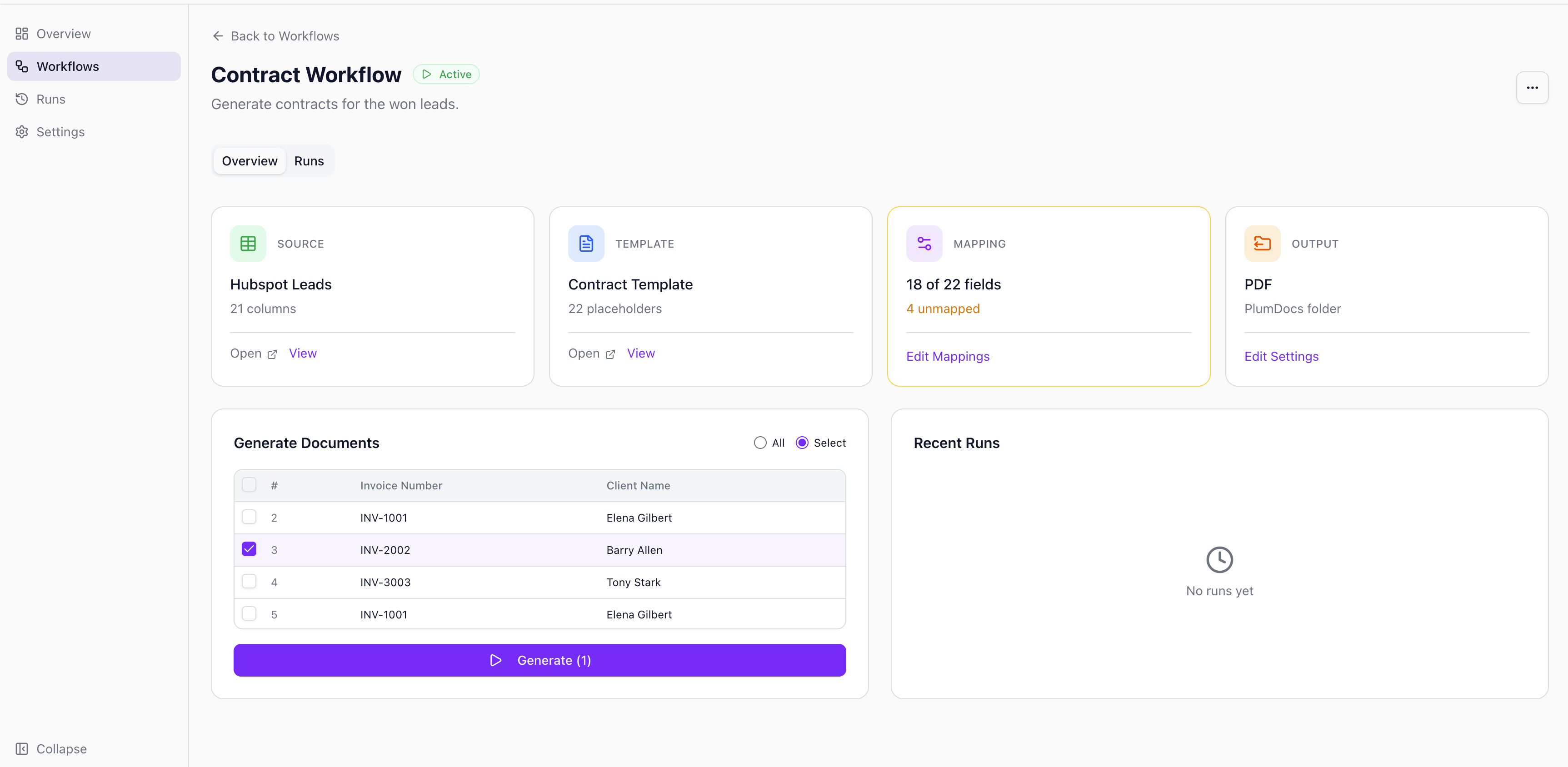Uncheck the Barry Allen INV-2002 row

(x=249, y=550)
